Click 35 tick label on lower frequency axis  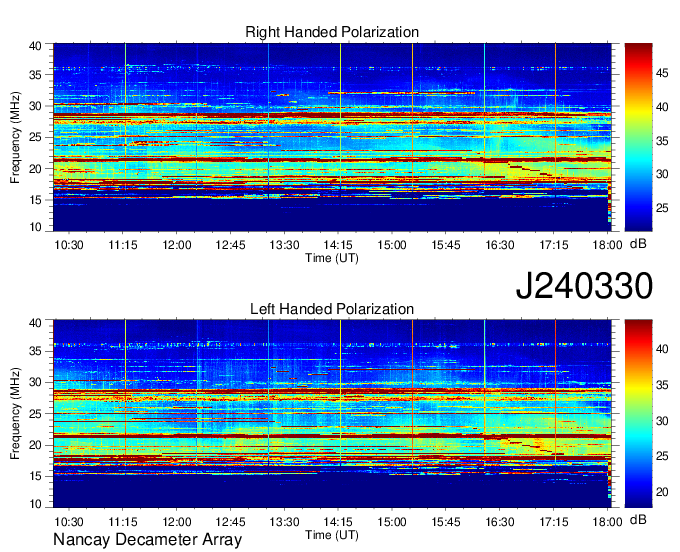(36, 351)
